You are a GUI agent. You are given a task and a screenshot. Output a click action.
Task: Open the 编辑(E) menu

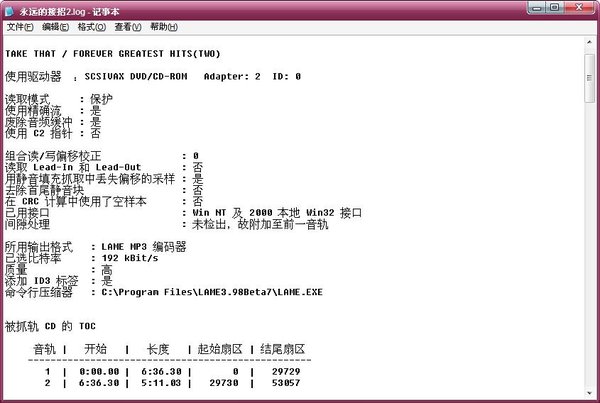[x=55, y=27]
